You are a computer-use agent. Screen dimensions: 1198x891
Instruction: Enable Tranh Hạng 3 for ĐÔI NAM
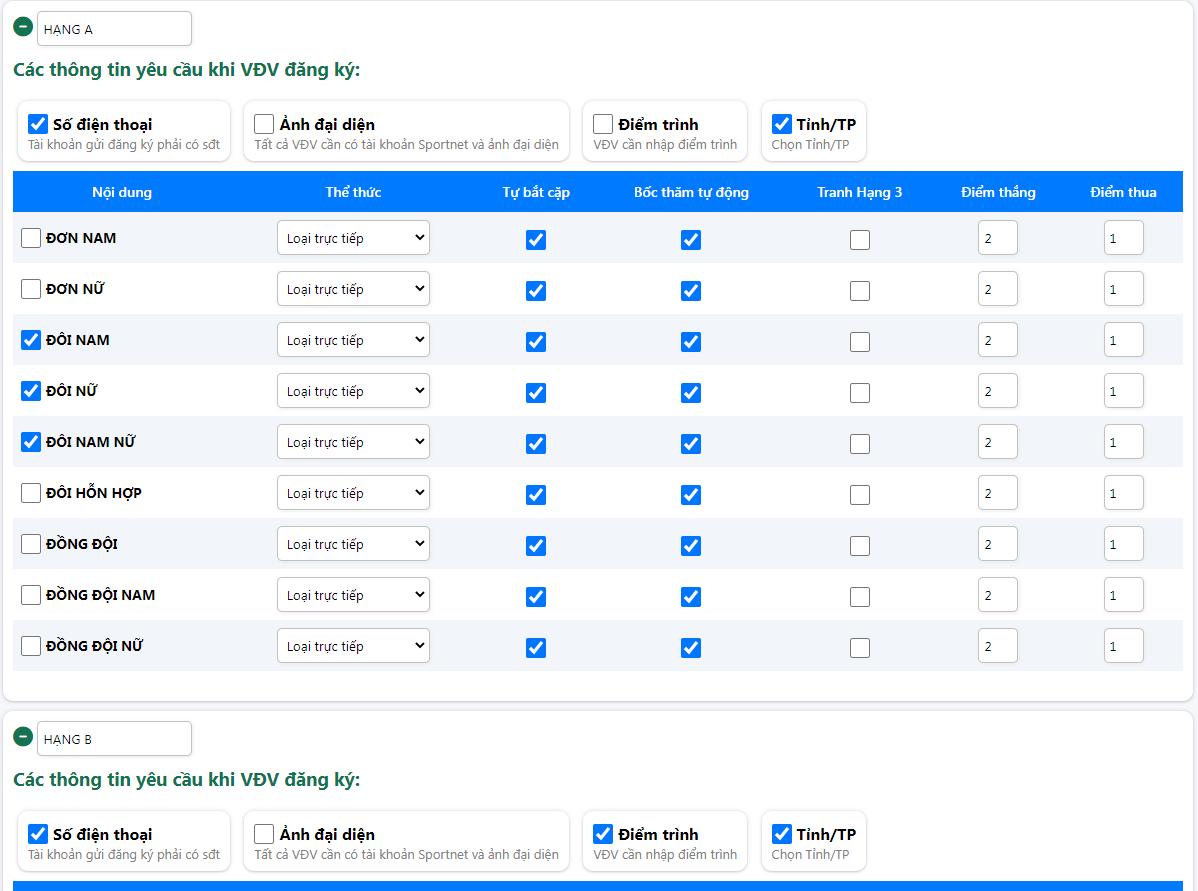[860, 342]
